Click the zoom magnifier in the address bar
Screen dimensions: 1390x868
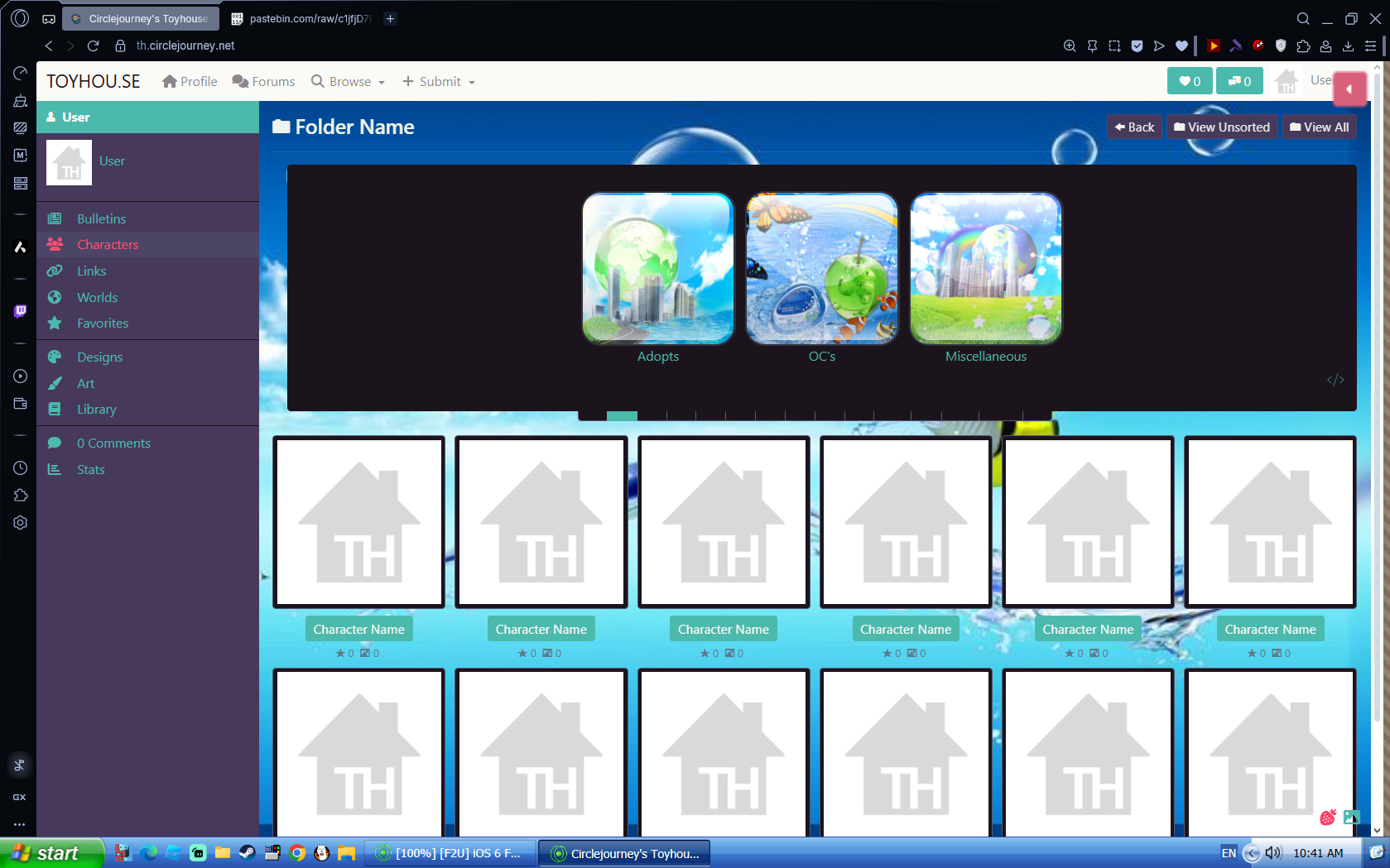tap(1070, 46)
